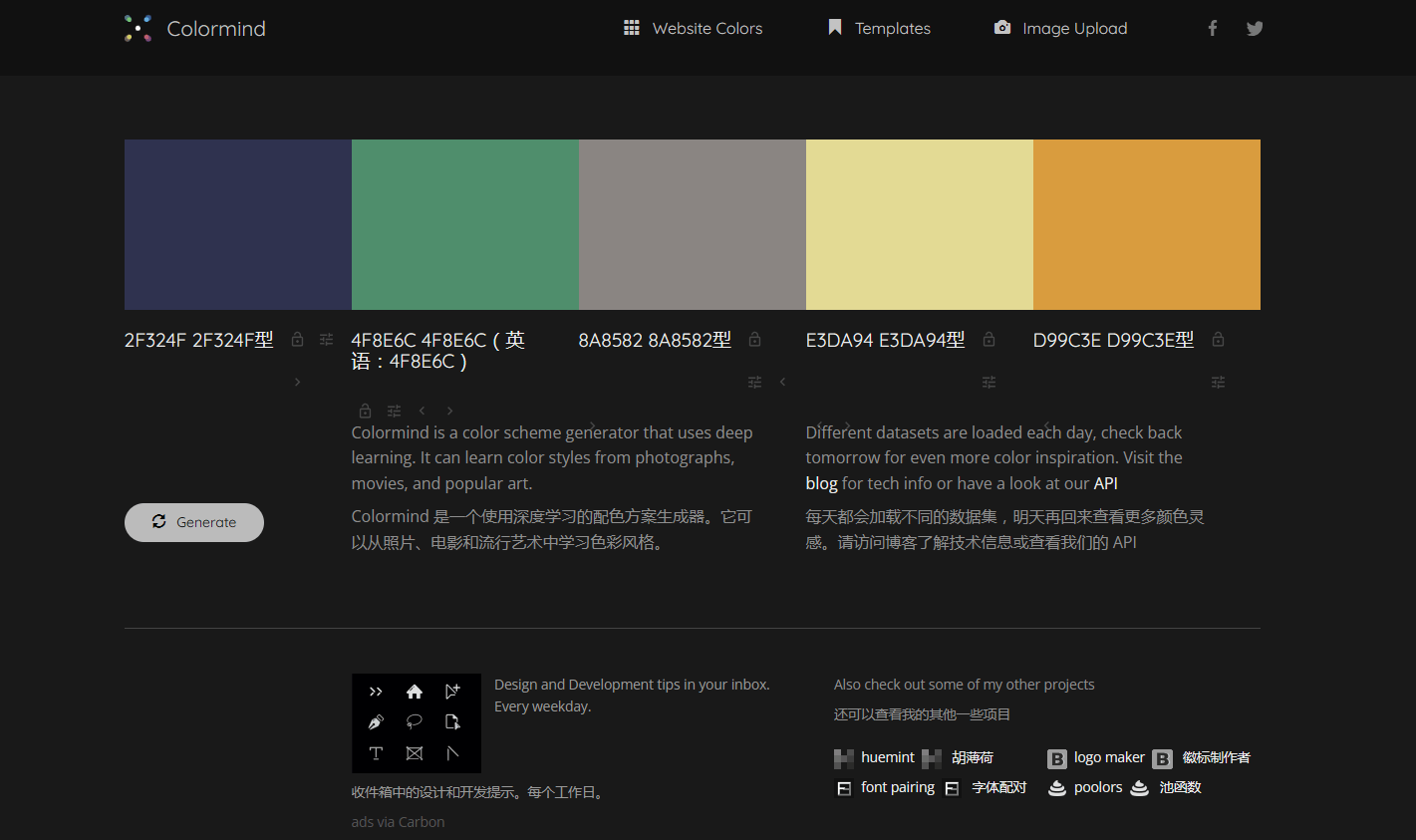Open the Design and Development tips ad text

pyautogui.click(x=632, y=696)
